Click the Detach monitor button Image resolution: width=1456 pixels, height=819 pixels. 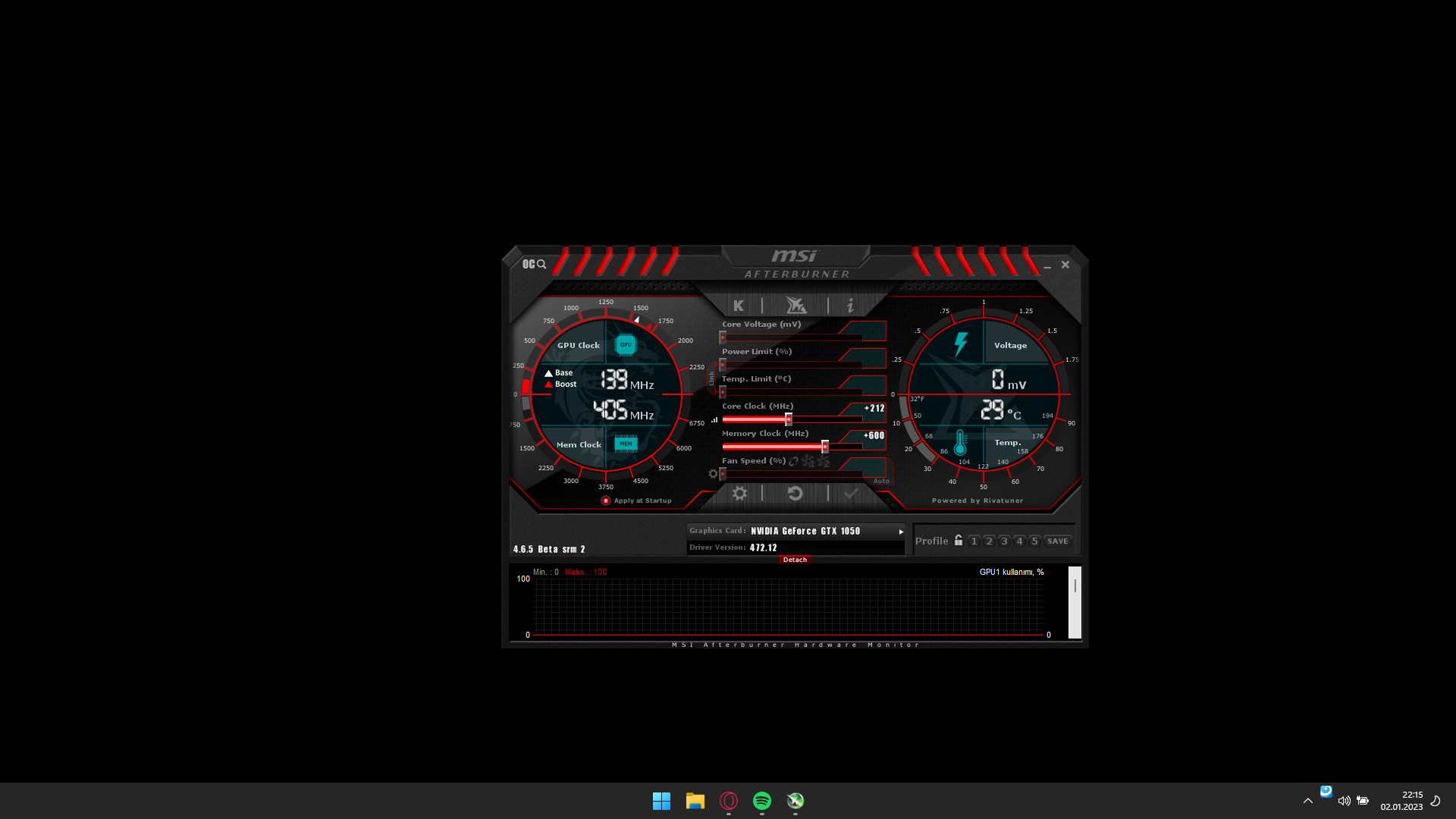tap(795, 560)
